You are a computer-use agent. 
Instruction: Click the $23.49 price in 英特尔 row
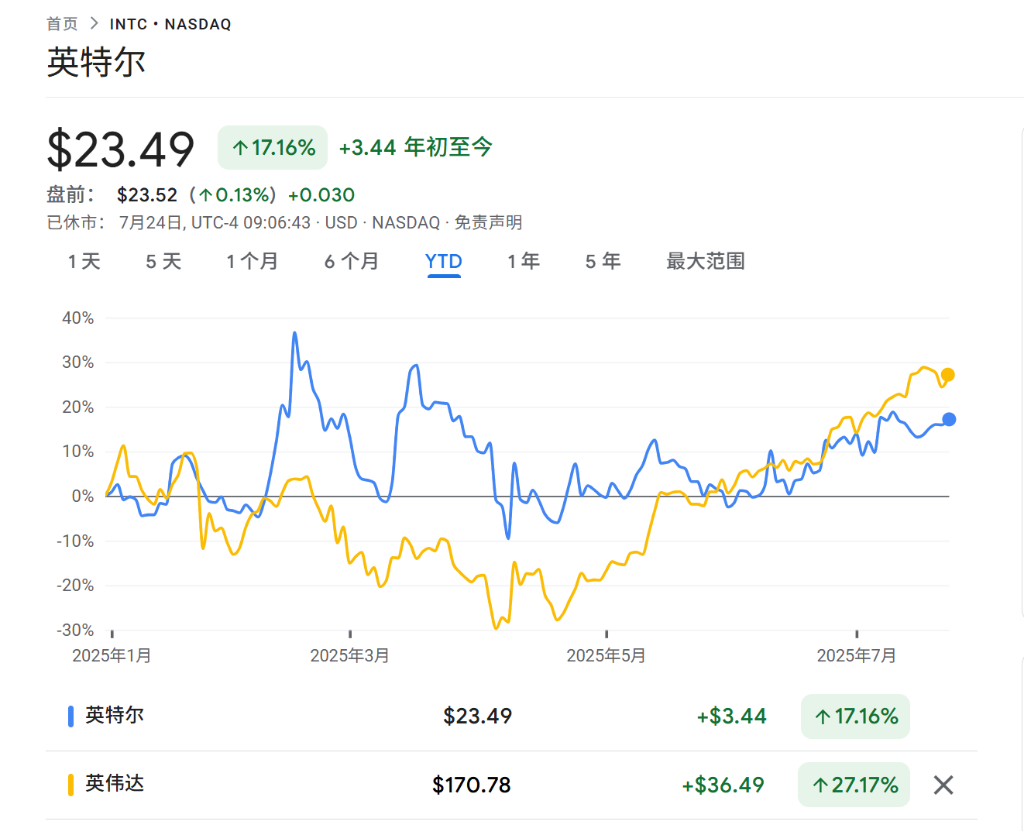[x=477, y=717]
